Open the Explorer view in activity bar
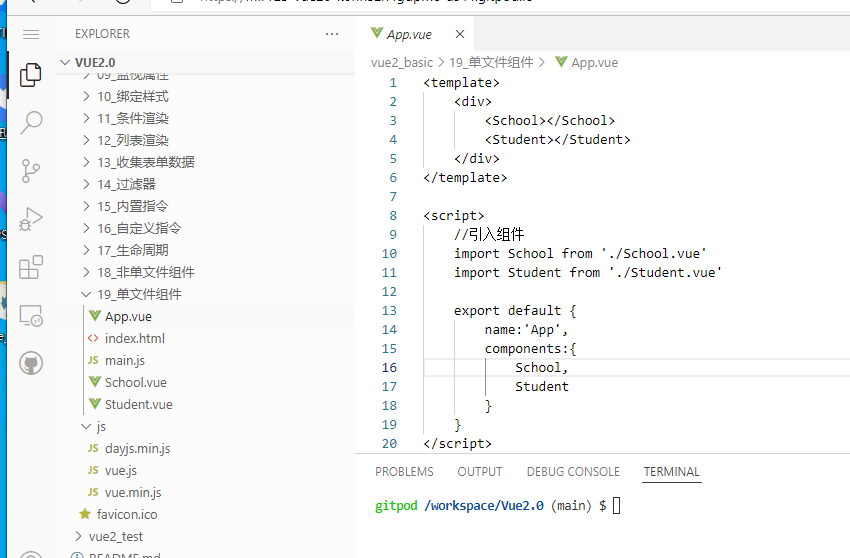The height and width of the screenshot is (558, 850). coord(31,75)
